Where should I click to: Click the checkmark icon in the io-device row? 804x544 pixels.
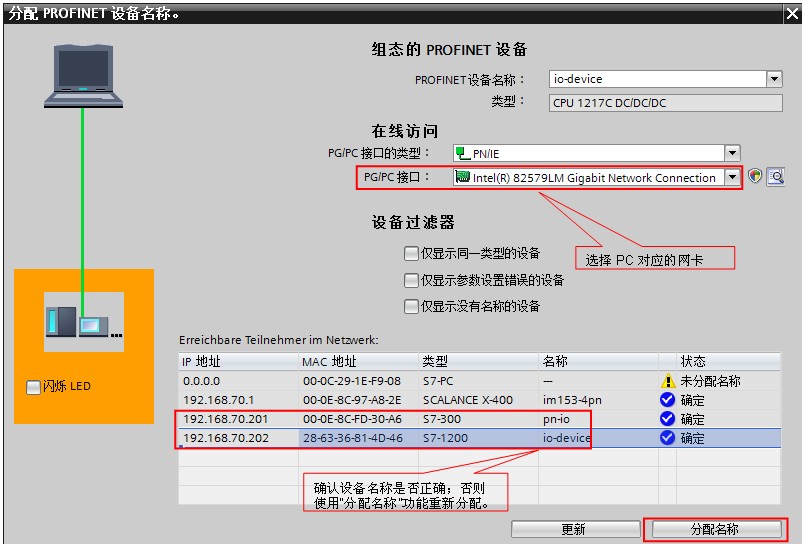point(667,438)
